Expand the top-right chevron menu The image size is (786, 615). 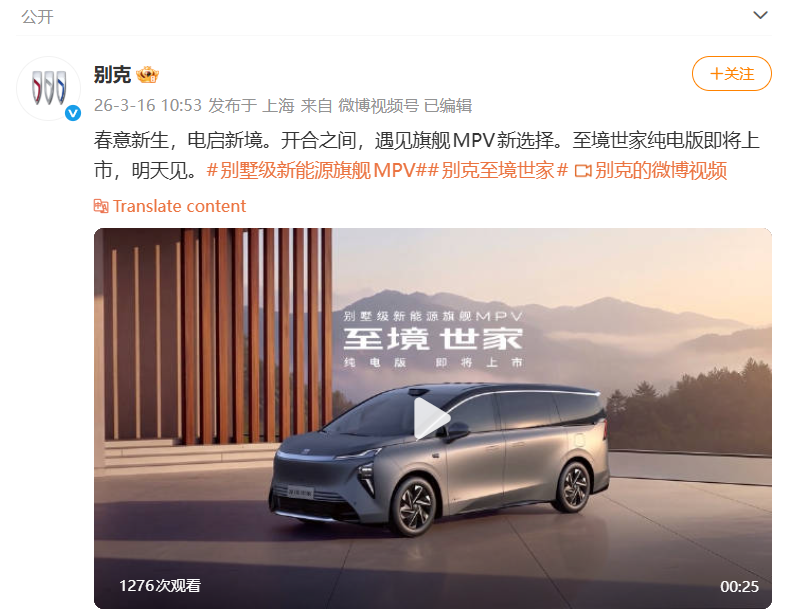pos(760,15)
